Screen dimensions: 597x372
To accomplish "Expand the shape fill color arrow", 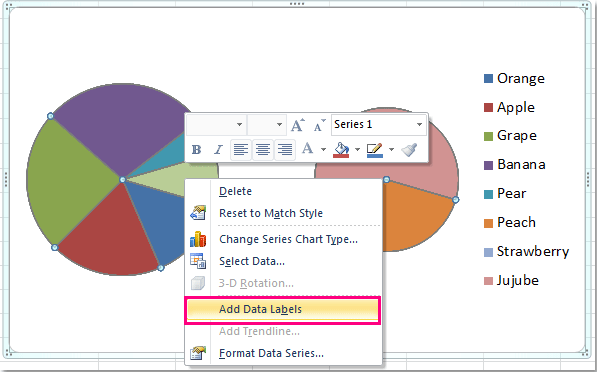I will coord(357,150).
